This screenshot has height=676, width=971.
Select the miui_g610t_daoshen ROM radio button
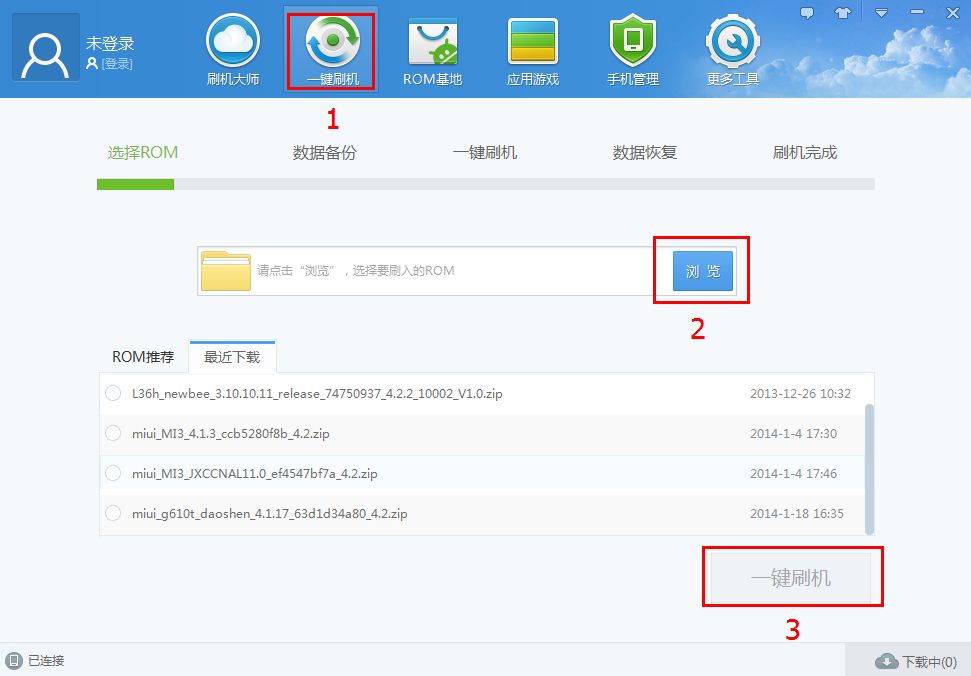click(113, 513)
